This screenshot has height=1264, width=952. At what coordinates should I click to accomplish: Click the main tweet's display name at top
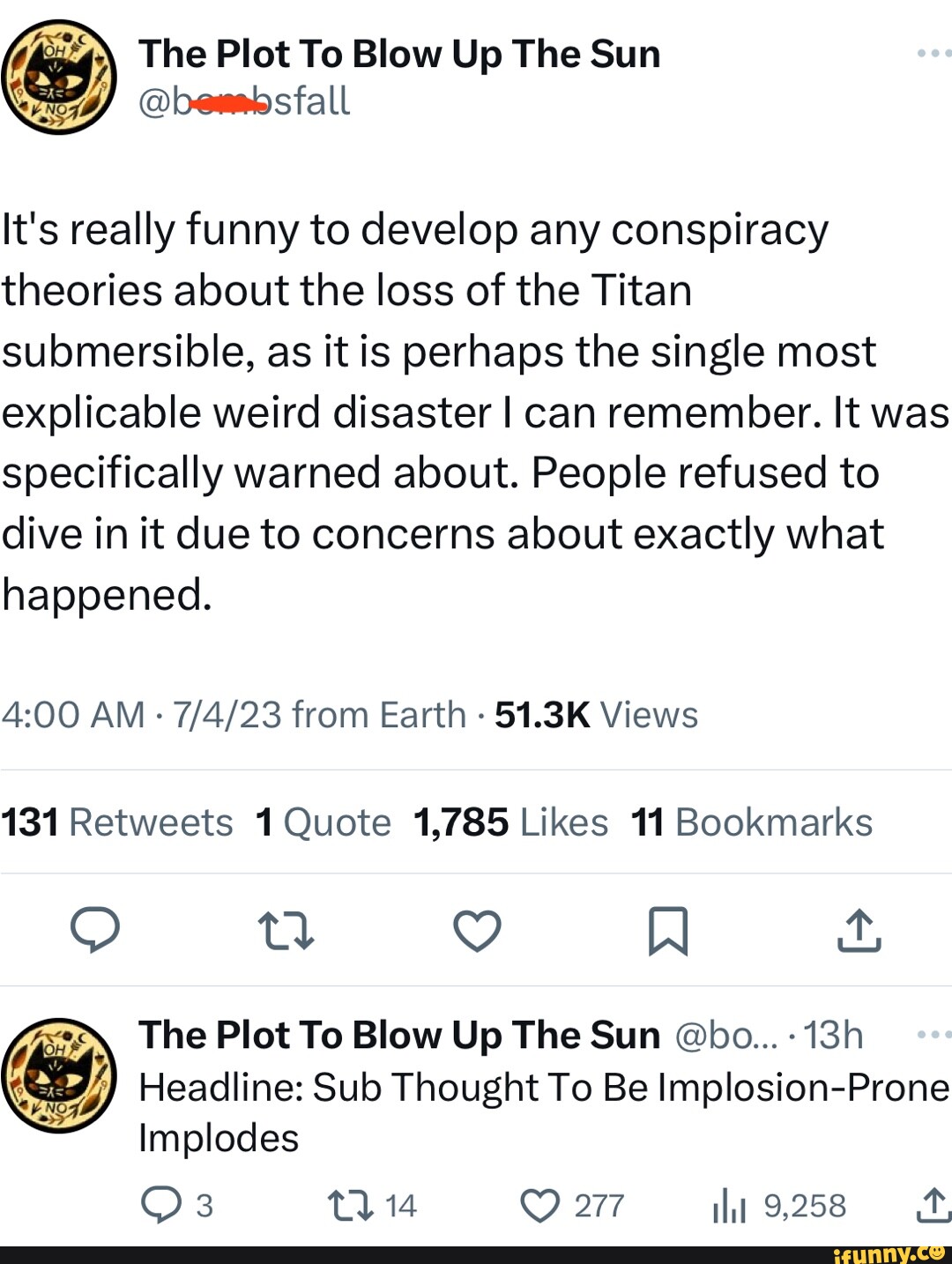(x=398, y=54)
